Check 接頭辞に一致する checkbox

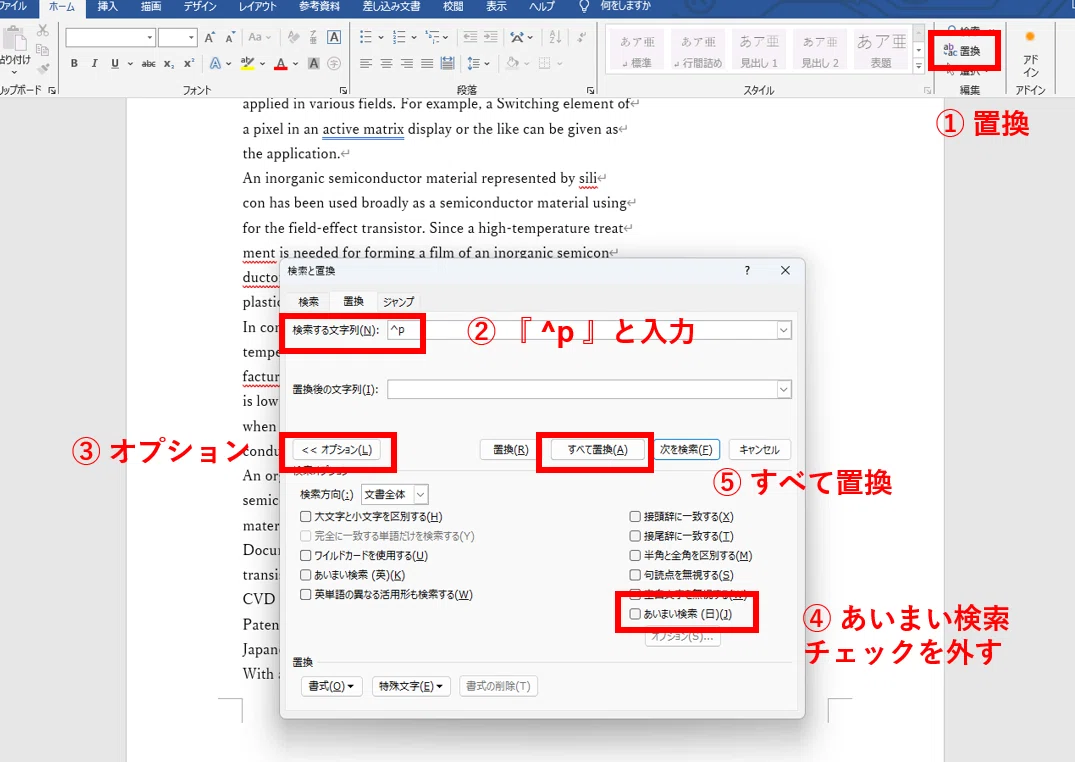(x=635, y=516)
